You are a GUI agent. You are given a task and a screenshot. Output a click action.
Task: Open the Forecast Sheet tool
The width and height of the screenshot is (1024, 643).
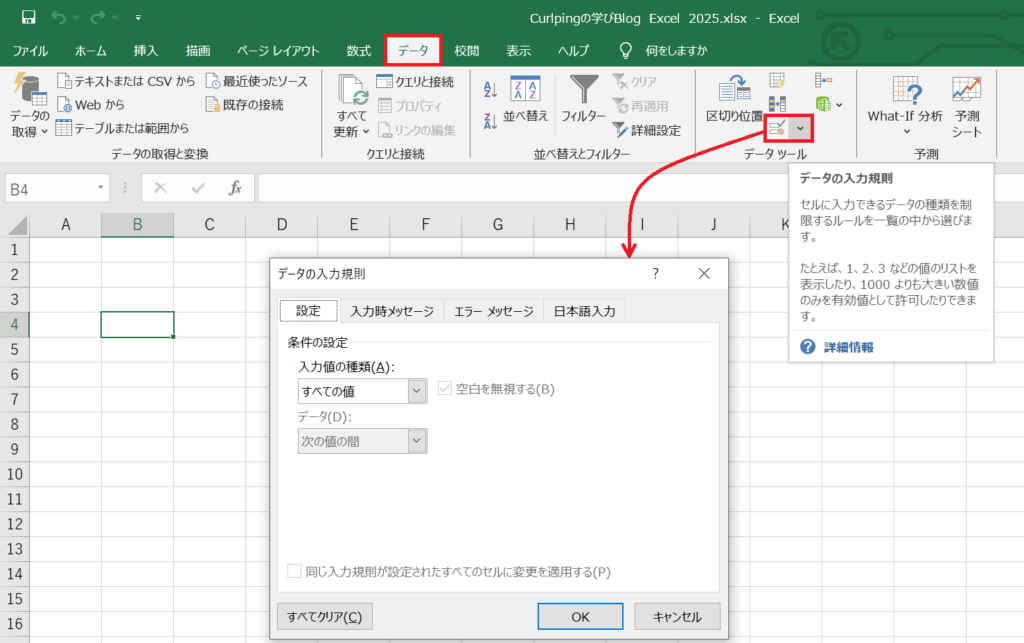[x=966, y=106]
